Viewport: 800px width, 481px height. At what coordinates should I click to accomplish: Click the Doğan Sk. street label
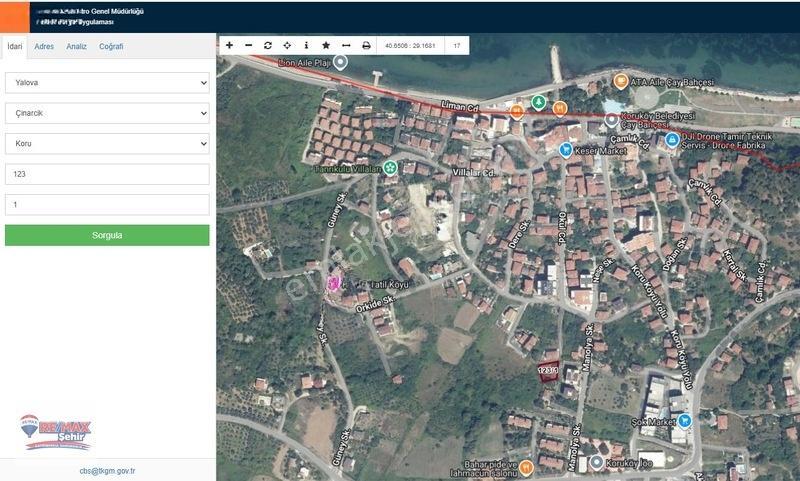pos(673,254)
